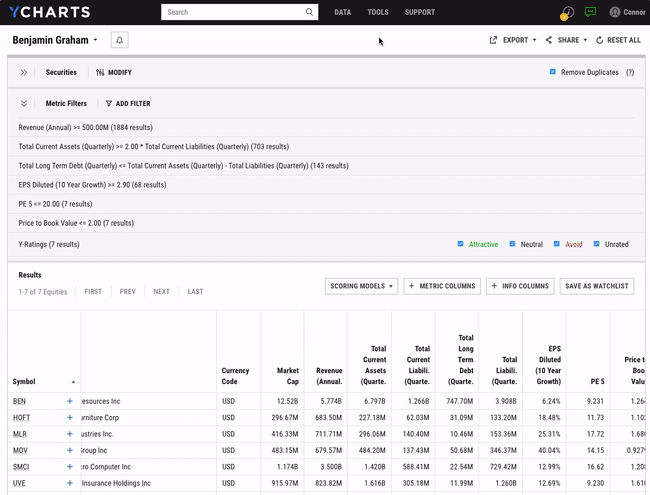650x495 pixels.
Task: Click the Connor user avatar icon
Action: [615, 12]
